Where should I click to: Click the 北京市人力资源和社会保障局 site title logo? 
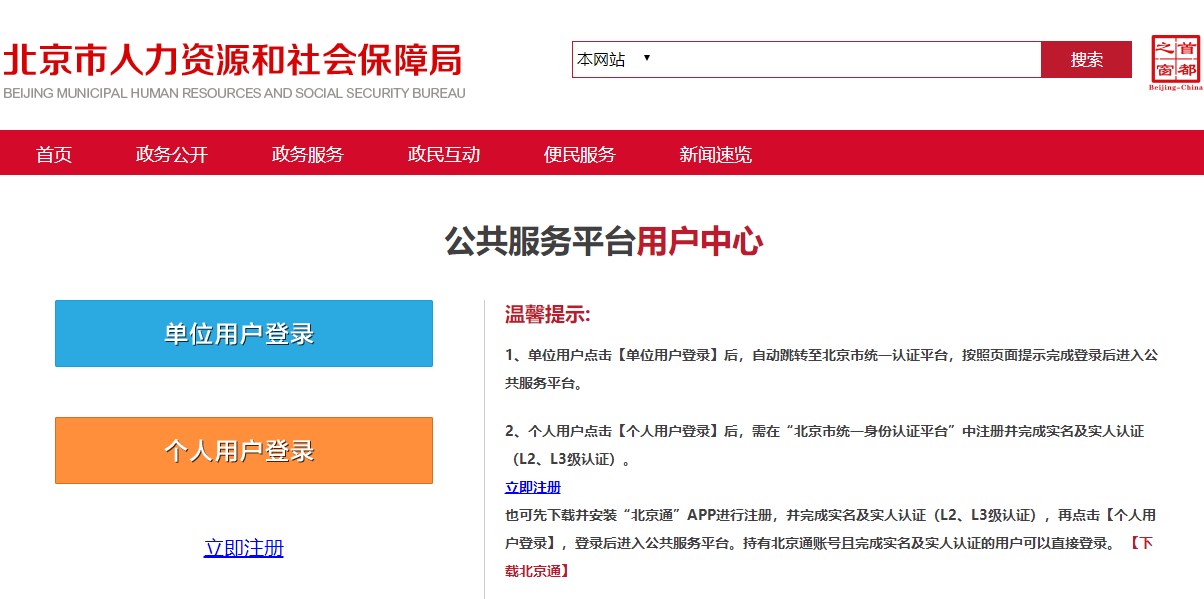(x=233, y=60)
